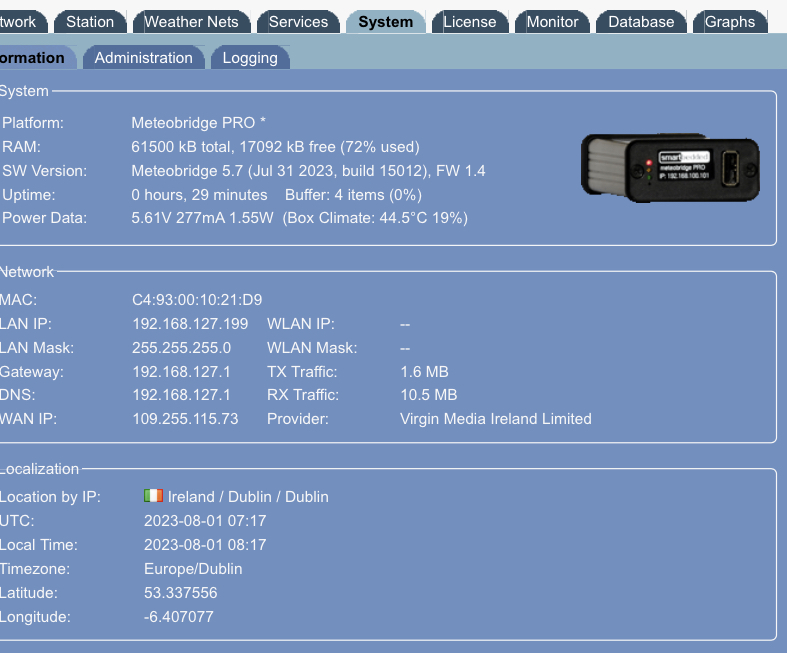Click the Location by IP label
787x653 pixels.
pyautogui.click(x=50, y=497)
